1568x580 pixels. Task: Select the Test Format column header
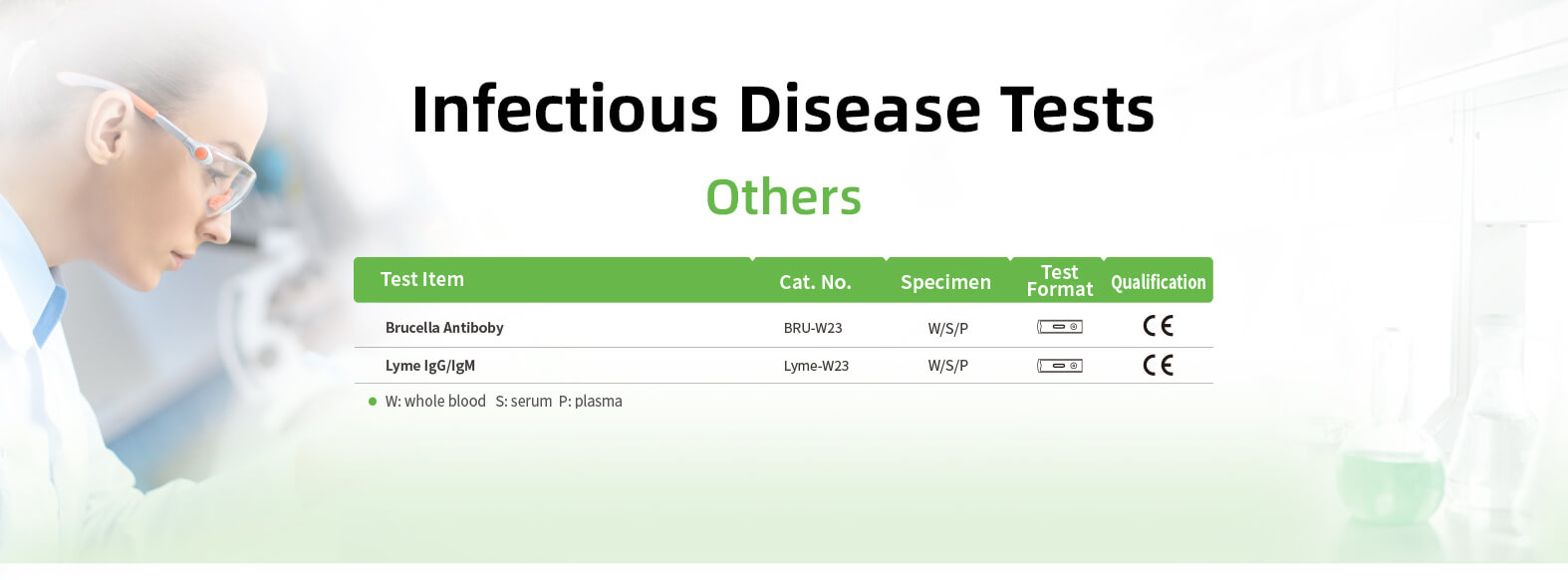click(x=1060, y=281)
